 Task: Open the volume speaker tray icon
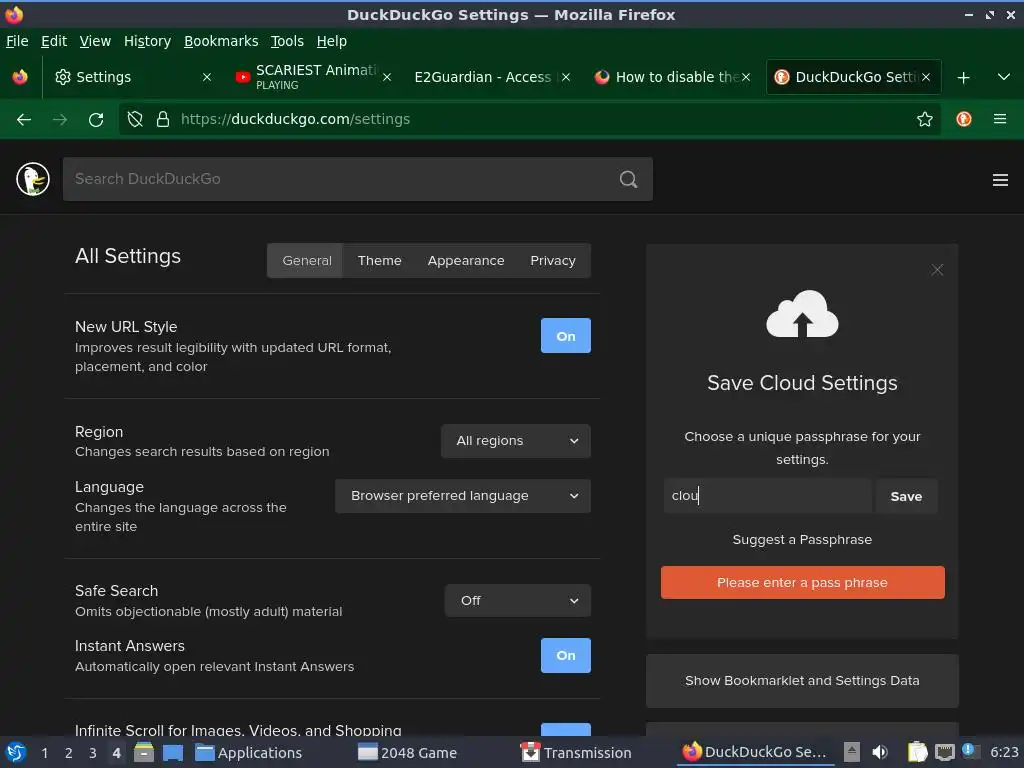[880, 752]
